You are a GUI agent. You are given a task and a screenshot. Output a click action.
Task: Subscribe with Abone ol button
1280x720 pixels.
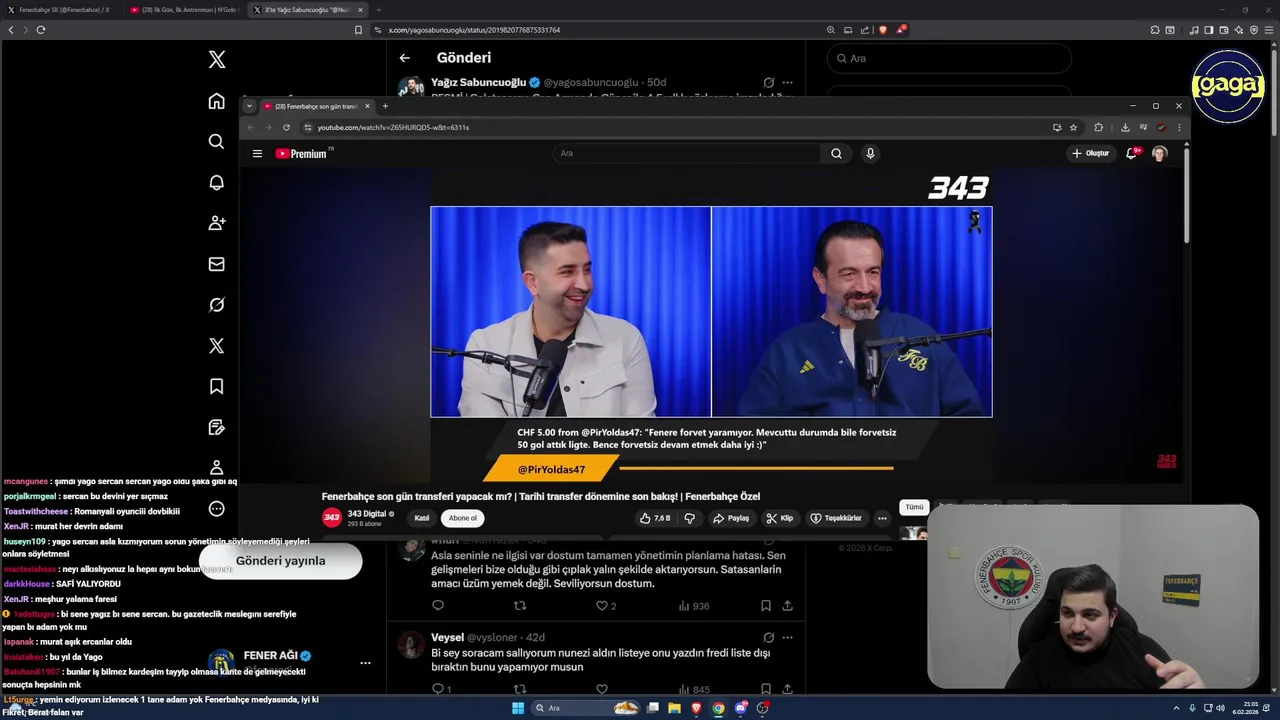(x=463, y=518)
